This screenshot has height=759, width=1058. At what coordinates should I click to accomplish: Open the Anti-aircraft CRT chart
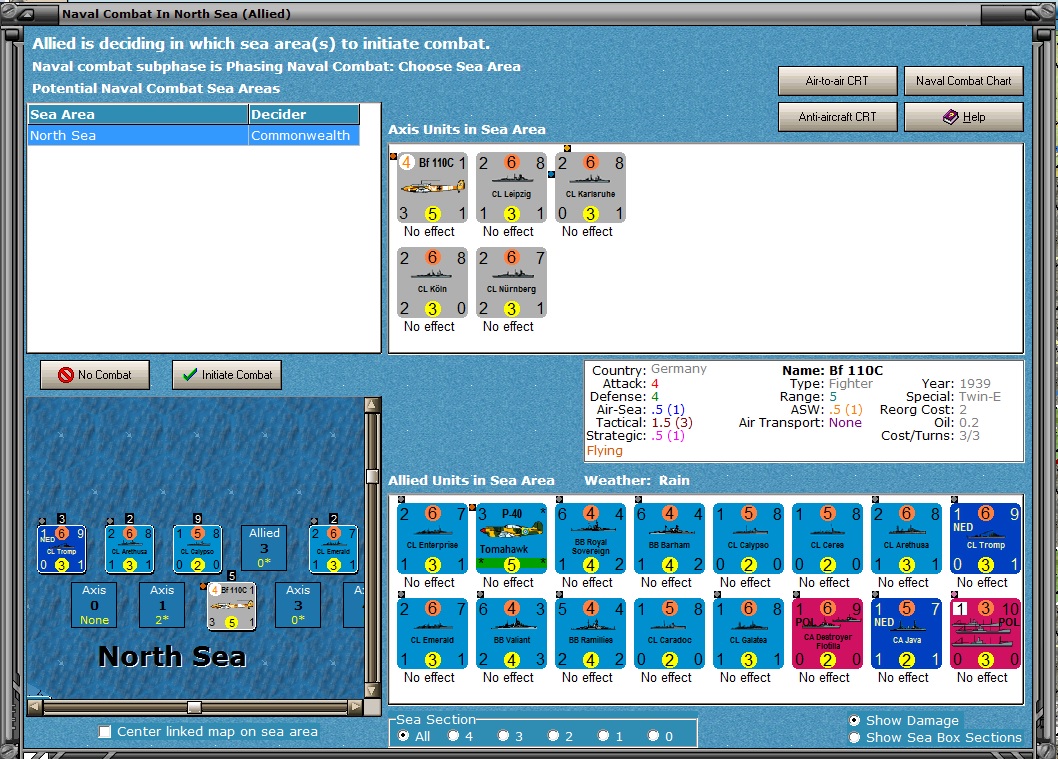(x=837, y=117)
